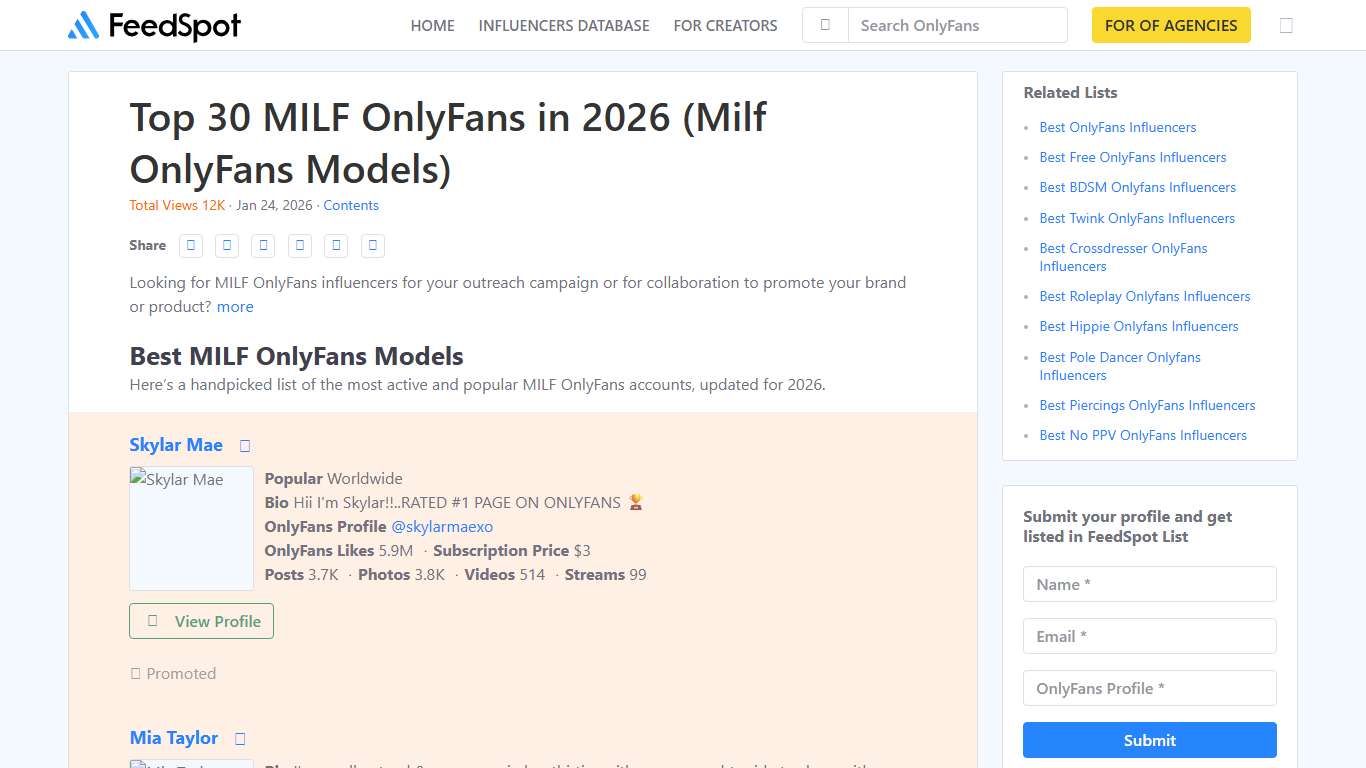Screen dimensions: 1366x768
Task: Click the Name input field in the form
Action: (x=1149, y=584)
